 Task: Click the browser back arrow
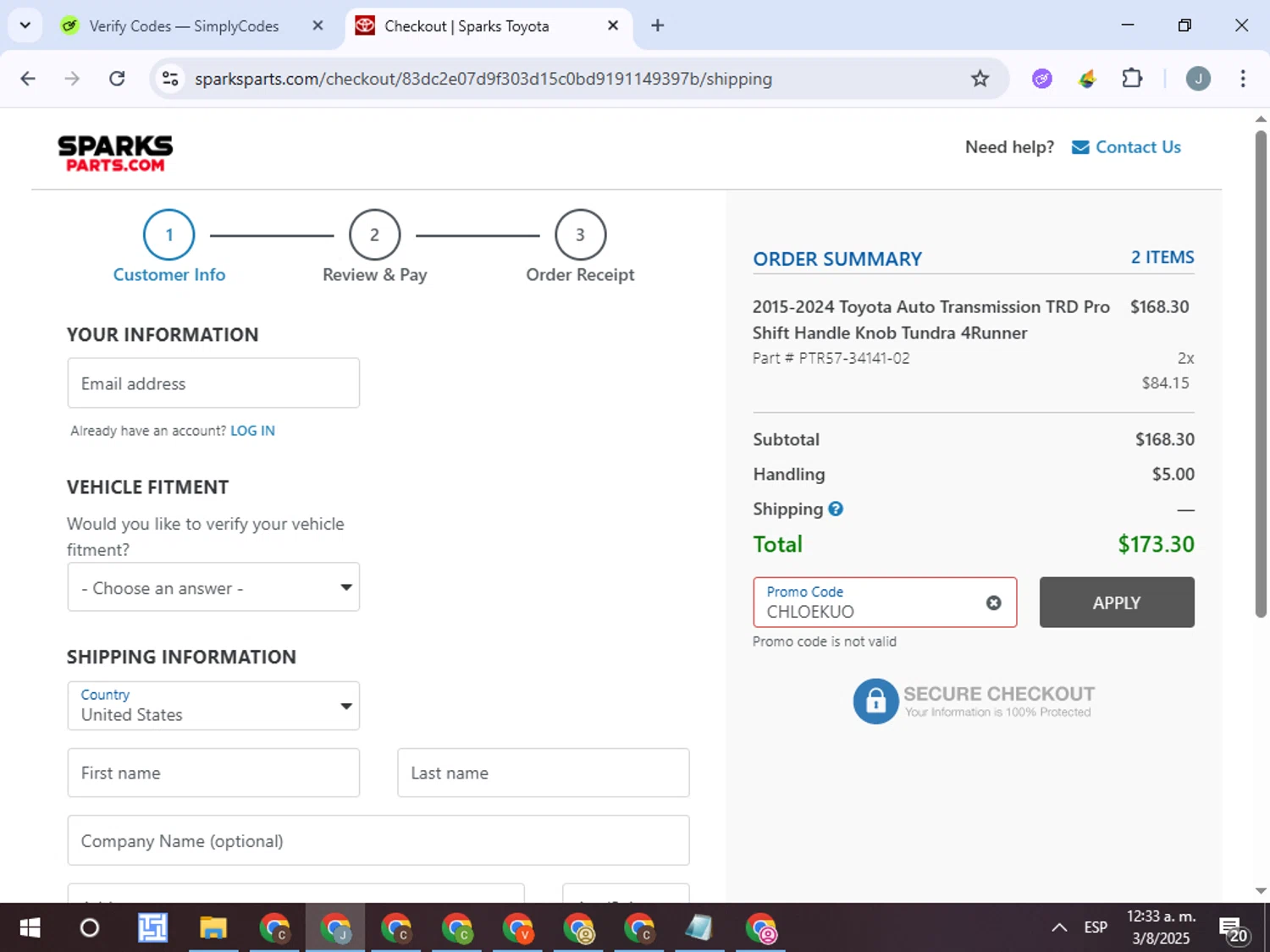click(28, 79)
